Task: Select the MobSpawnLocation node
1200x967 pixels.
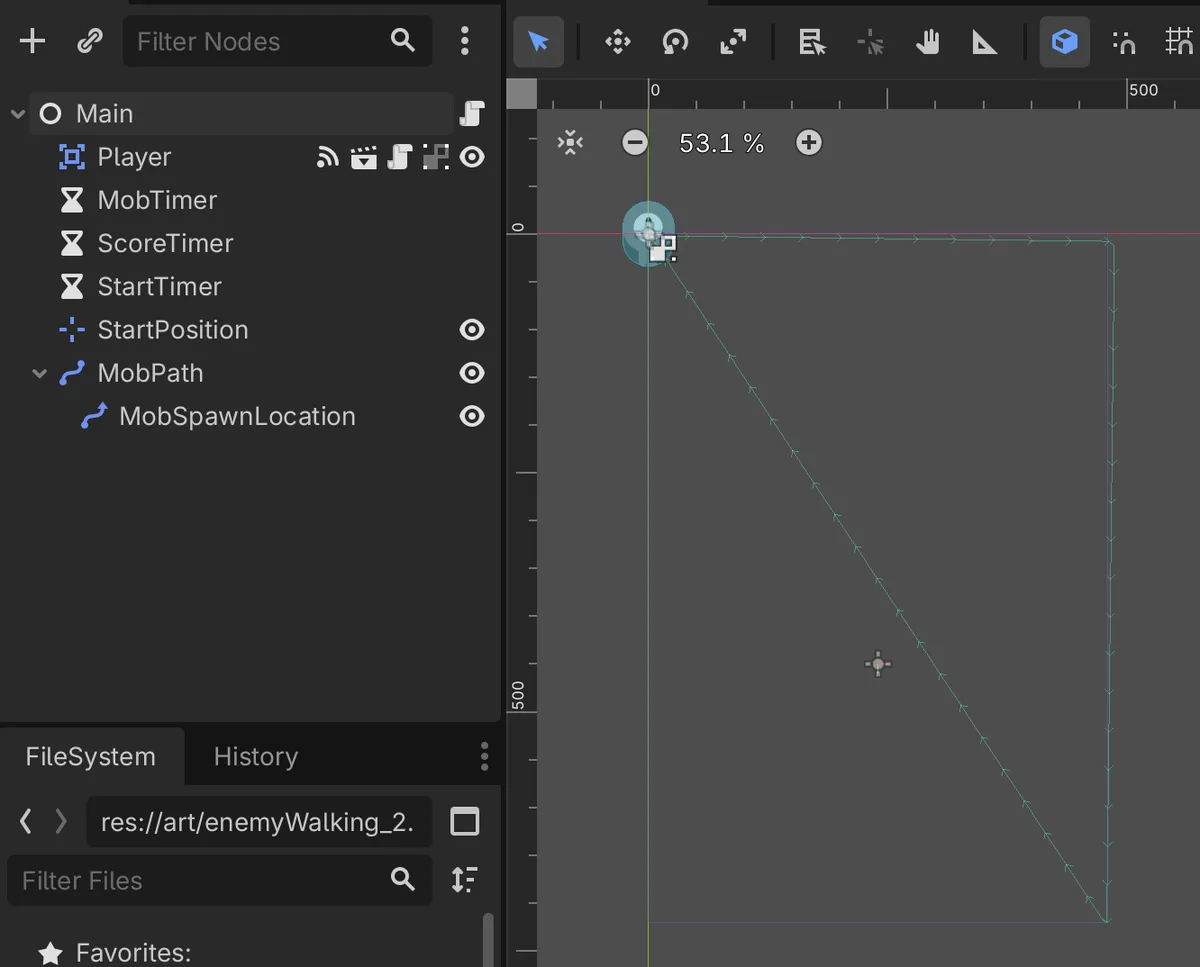Action: [237, 416]
